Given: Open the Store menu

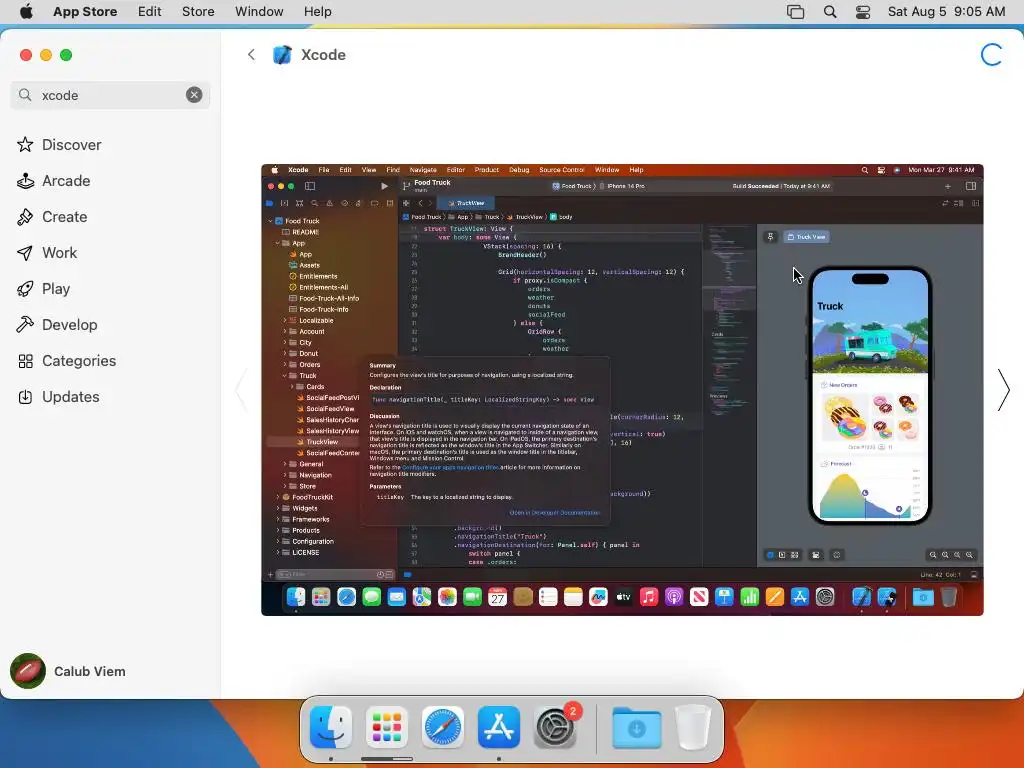Looking at the screenshot, I should (x=198, y=12).
